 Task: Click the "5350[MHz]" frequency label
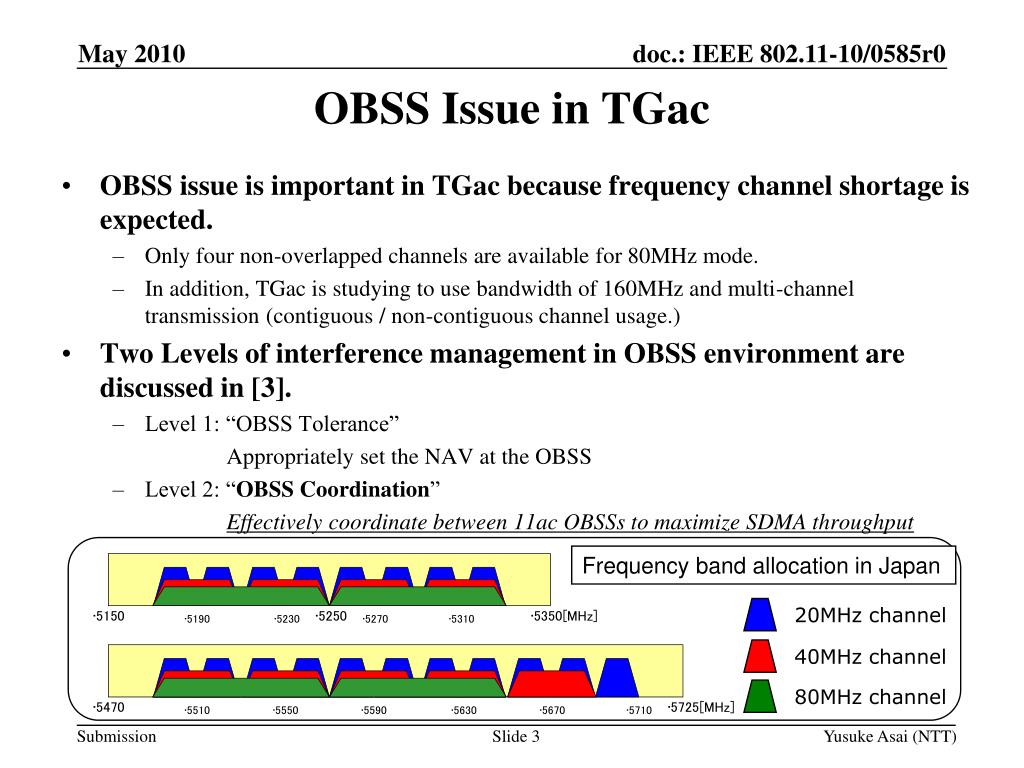point(564,616)
